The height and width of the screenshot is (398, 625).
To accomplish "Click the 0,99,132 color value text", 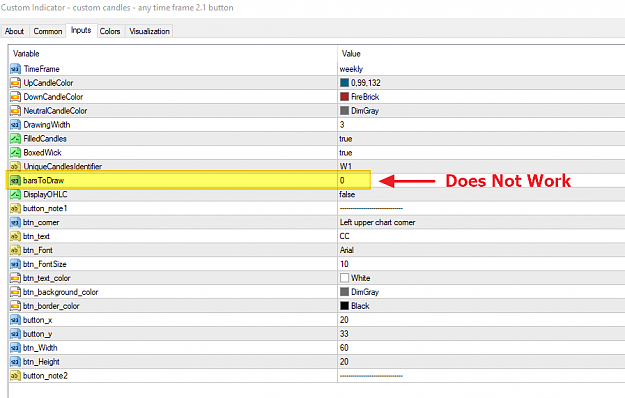I will point(366,83).
